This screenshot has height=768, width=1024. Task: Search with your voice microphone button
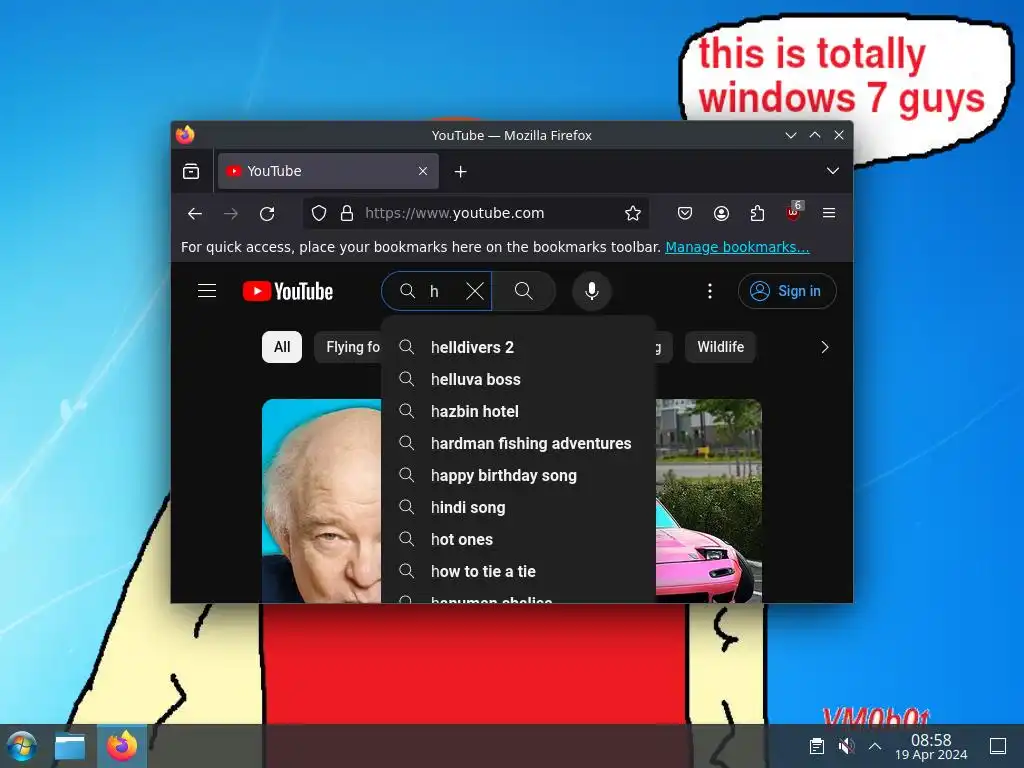pyautogui.click(x=592, y=291)
